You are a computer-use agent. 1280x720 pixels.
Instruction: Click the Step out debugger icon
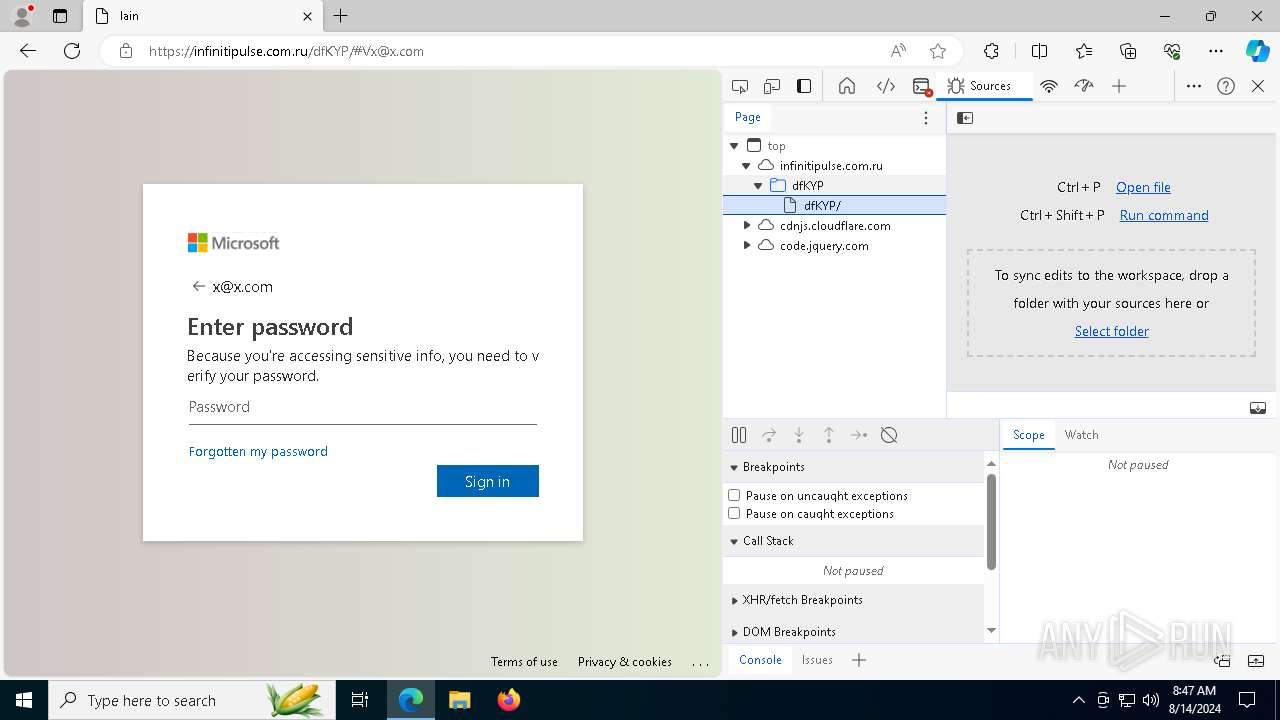click(x=829, y=435)
